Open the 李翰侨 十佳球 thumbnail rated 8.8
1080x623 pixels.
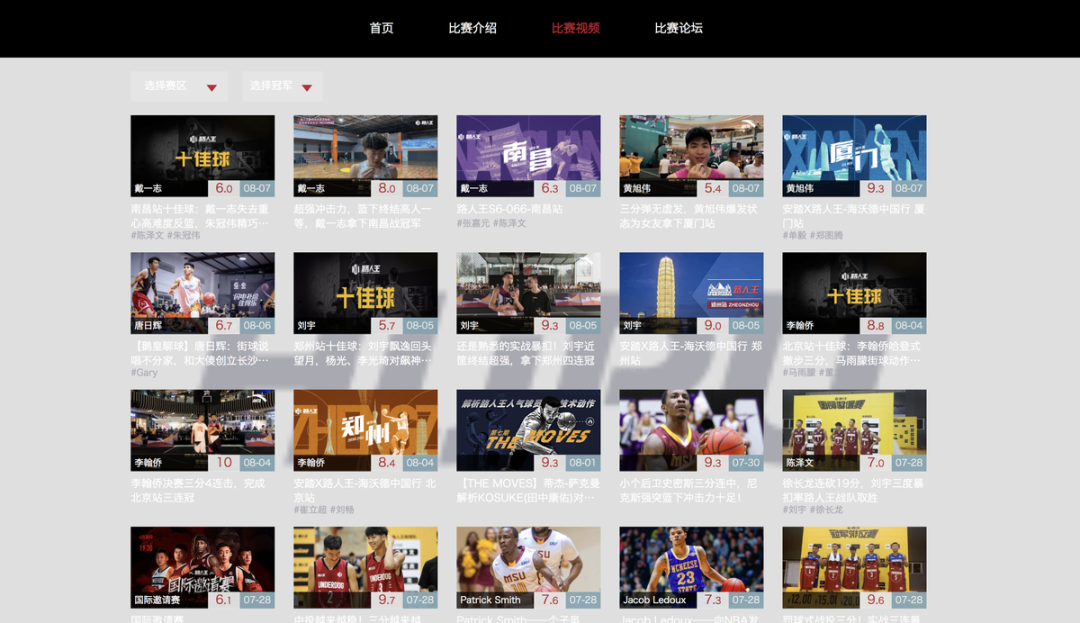pyautogui.click(x=854, y=293)
